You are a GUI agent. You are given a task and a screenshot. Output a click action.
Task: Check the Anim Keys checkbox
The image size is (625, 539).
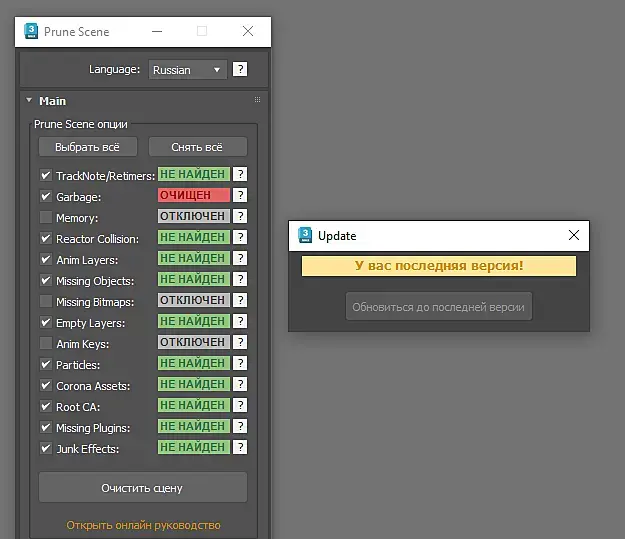(46, 343)
